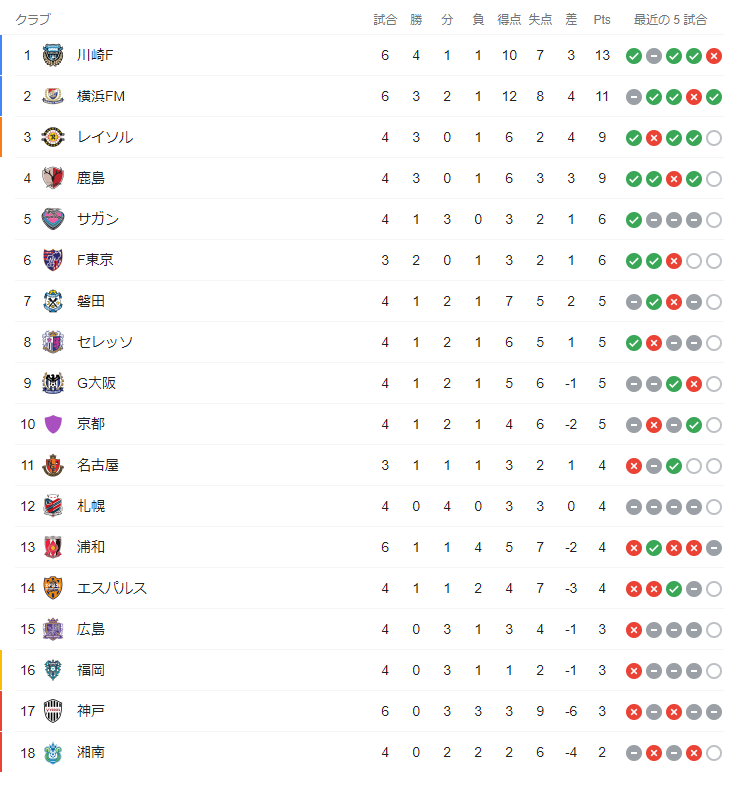Click the 得点 column header

[510, 19]
